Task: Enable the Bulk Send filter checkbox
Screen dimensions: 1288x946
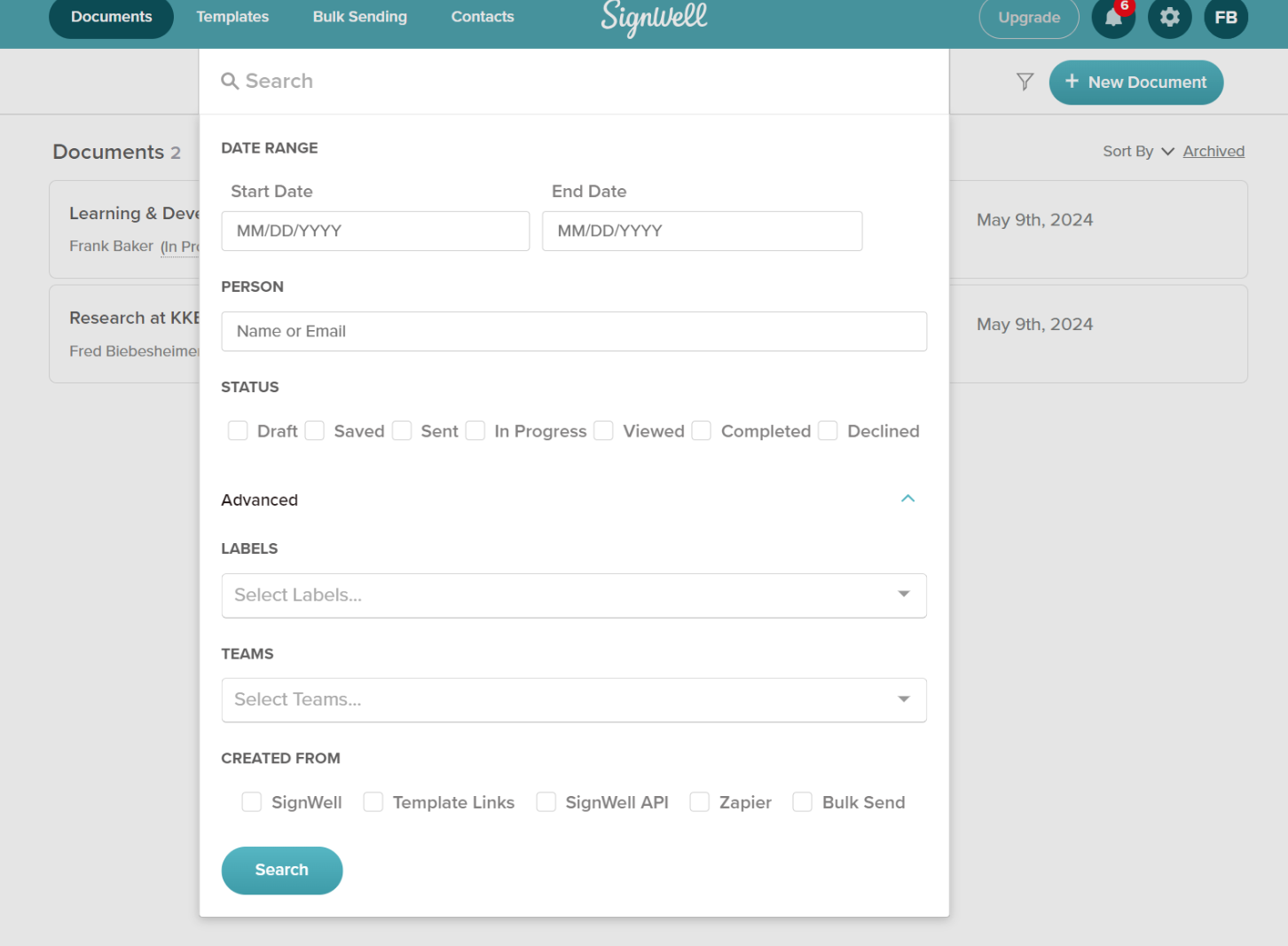Action: 802,801
